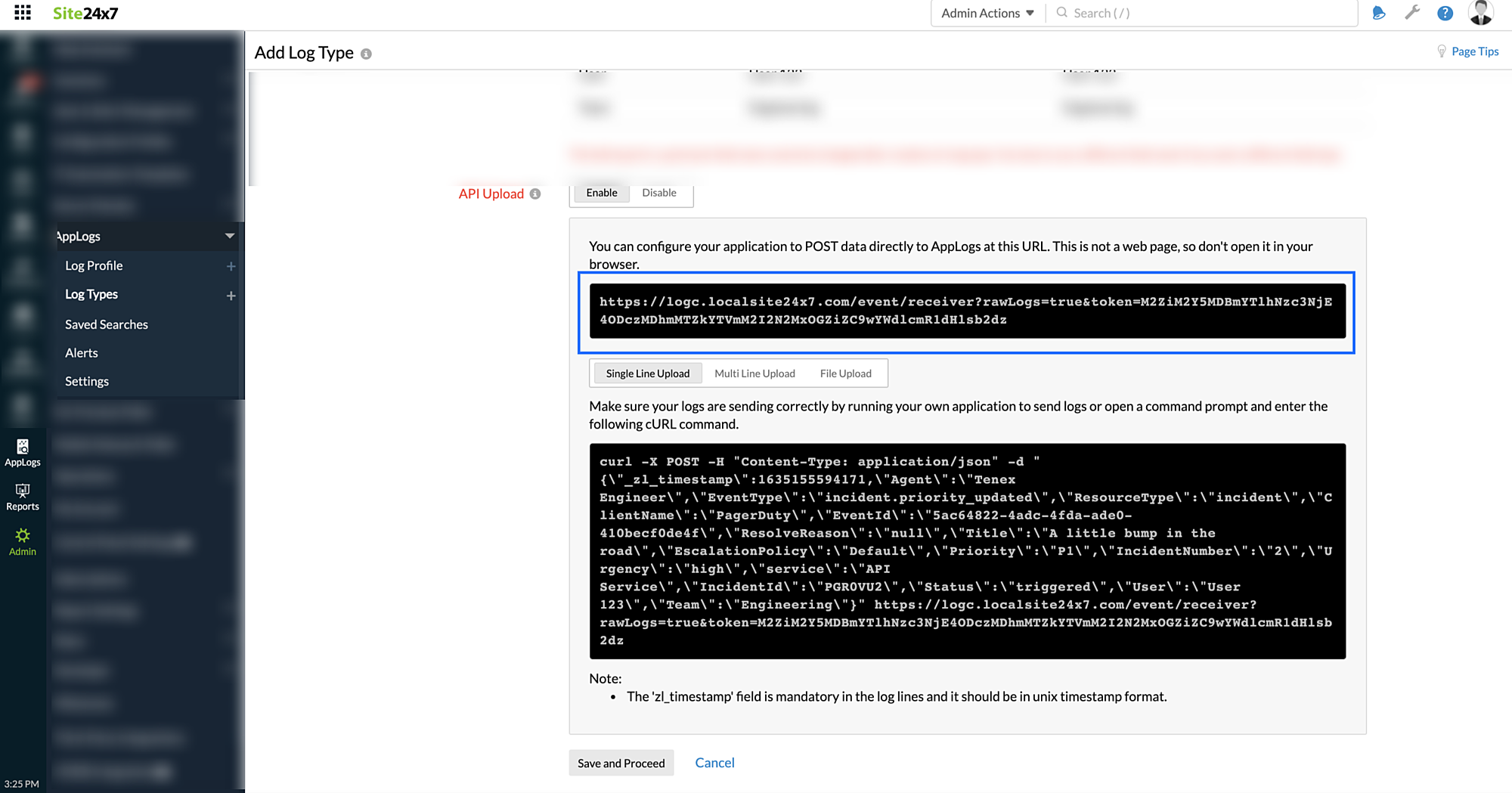Collapse the AppLogs menu section

coord(229,236)
